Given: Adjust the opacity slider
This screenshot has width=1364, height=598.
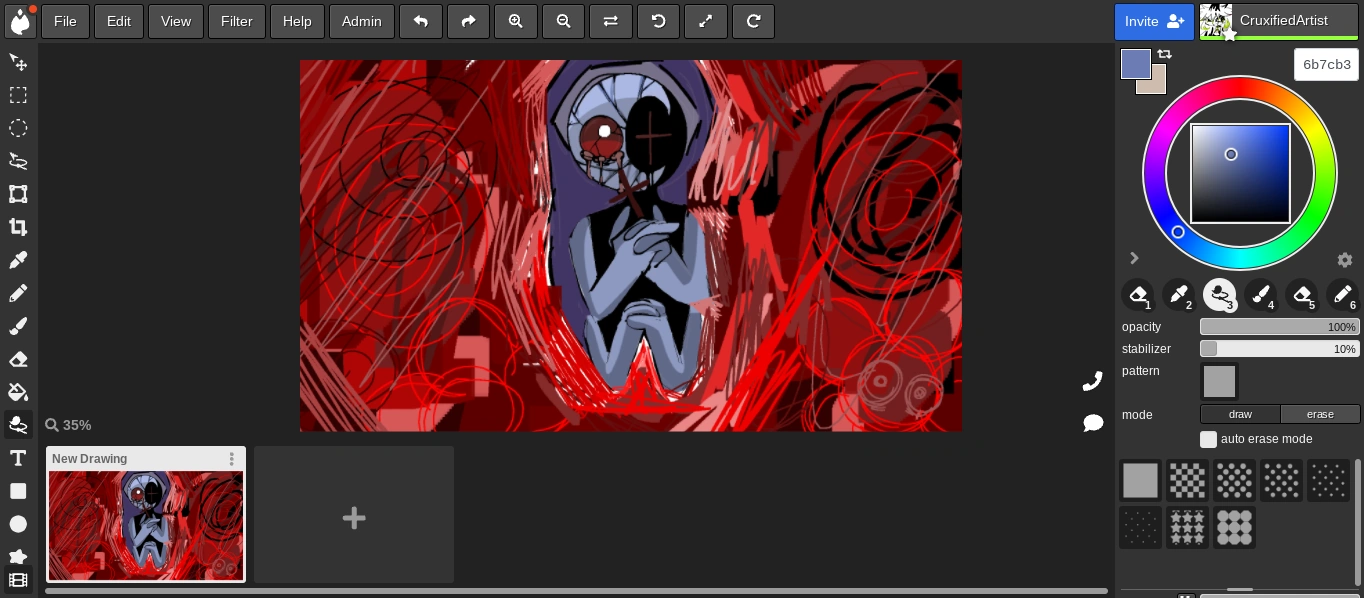Looking at the screenshot, I should [x=1280, y=327].
